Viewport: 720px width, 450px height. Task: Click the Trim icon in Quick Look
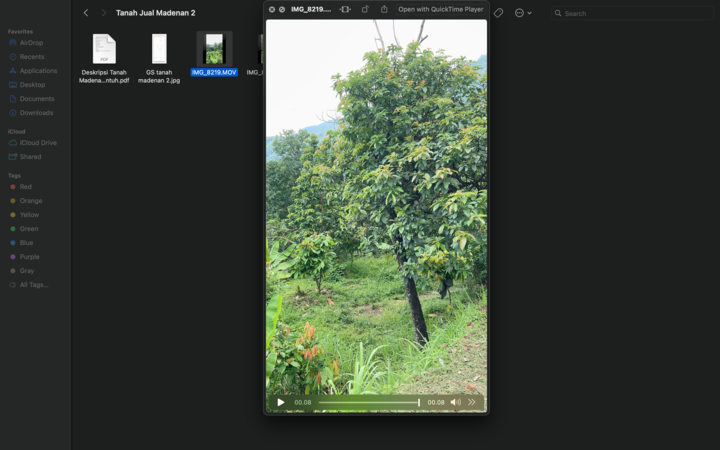coord(345,9)
